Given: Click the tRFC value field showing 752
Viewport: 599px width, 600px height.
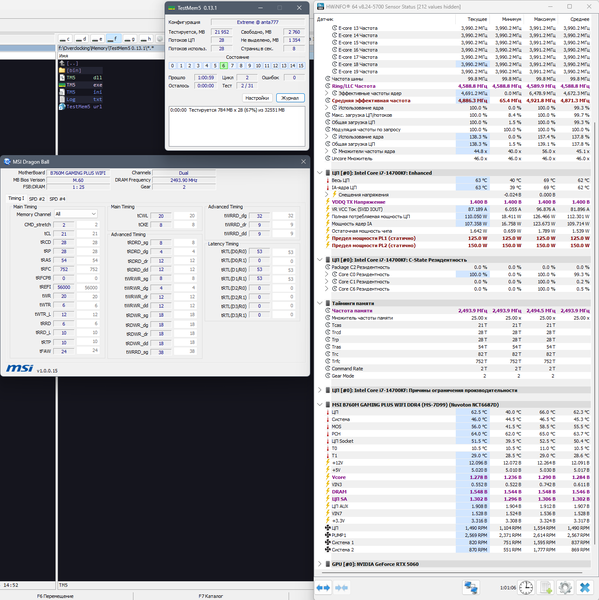Looking at the screenshot, I should click(x=64, y=269).
